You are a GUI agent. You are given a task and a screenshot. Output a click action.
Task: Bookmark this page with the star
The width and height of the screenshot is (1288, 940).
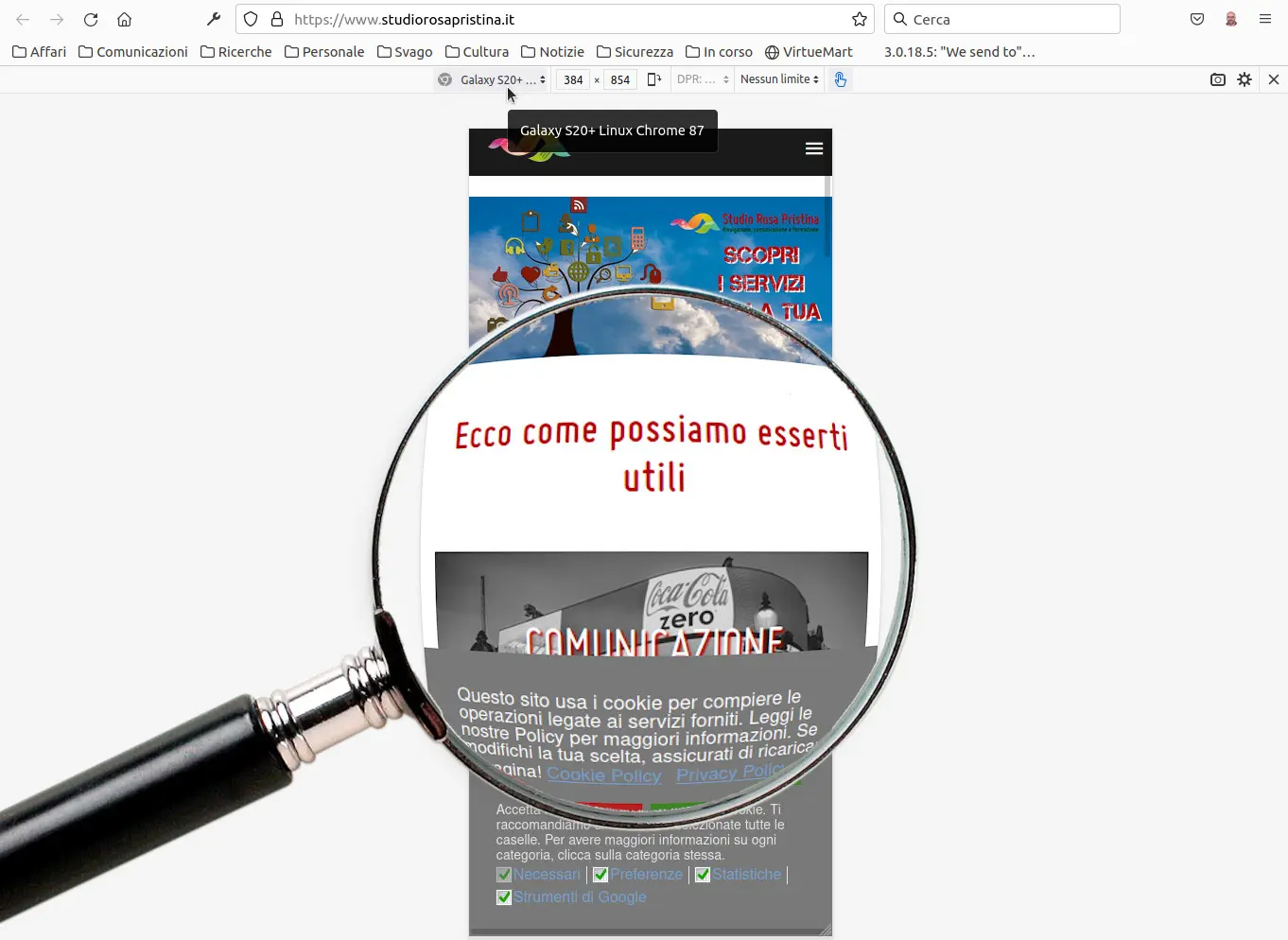(859, 19)
